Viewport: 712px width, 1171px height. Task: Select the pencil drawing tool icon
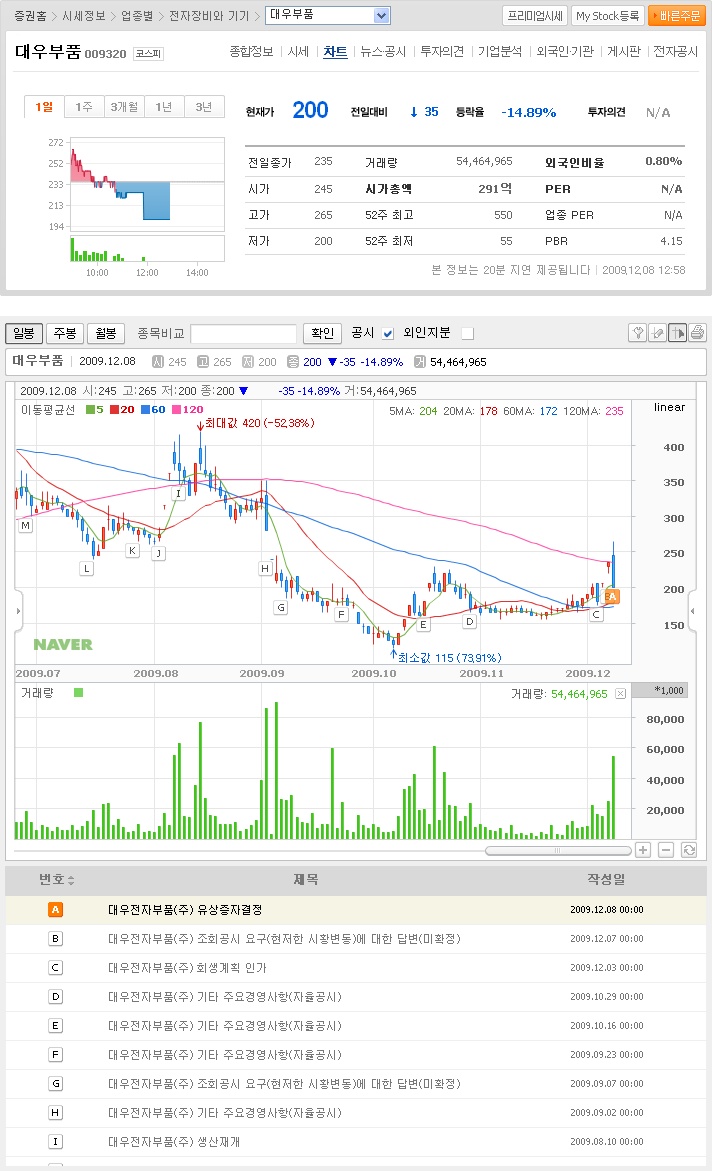657,332
